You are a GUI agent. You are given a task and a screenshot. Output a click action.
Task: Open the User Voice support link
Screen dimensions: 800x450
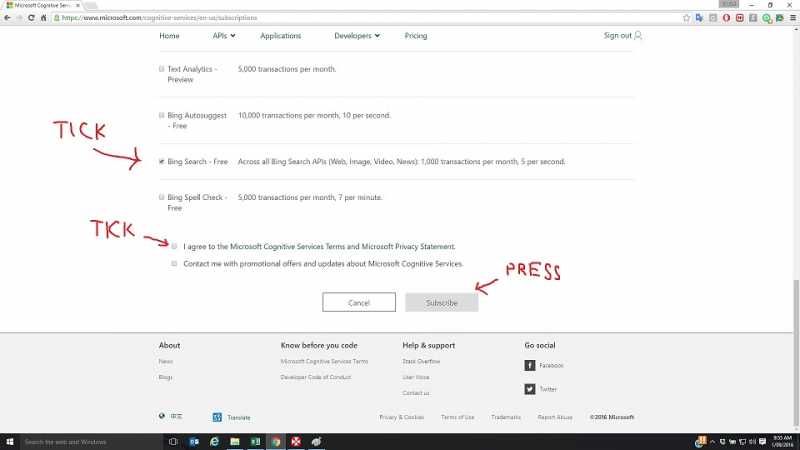pyautogui.click(x=416, y=377)
